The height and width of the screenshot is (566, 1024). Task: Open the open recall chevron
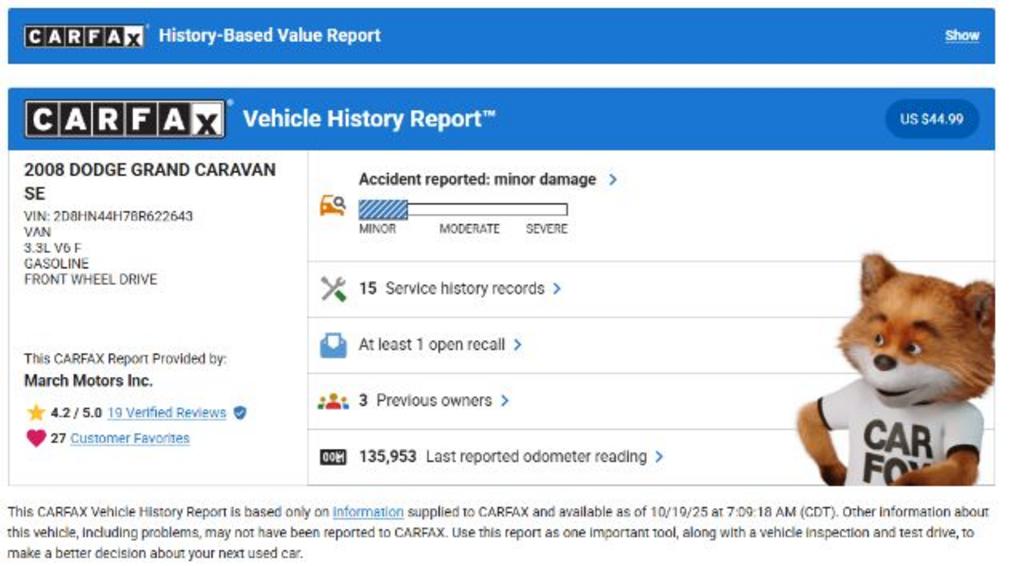(517, 345)
